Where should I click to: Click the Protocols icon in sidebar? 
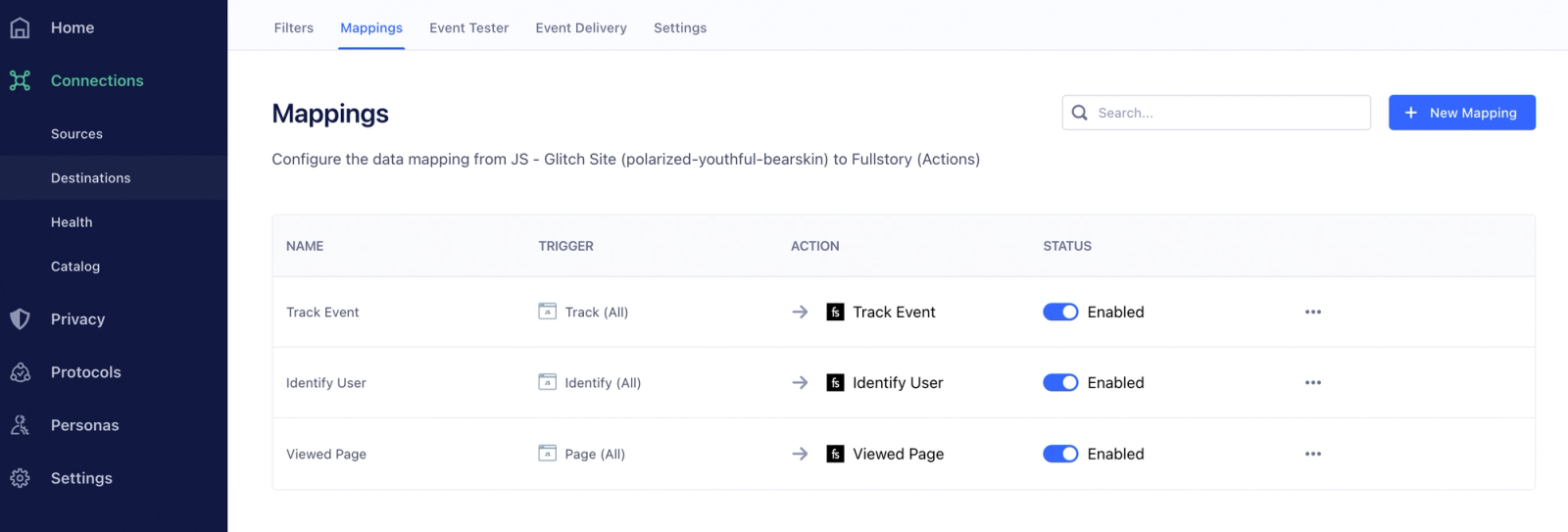click(20, 372)
